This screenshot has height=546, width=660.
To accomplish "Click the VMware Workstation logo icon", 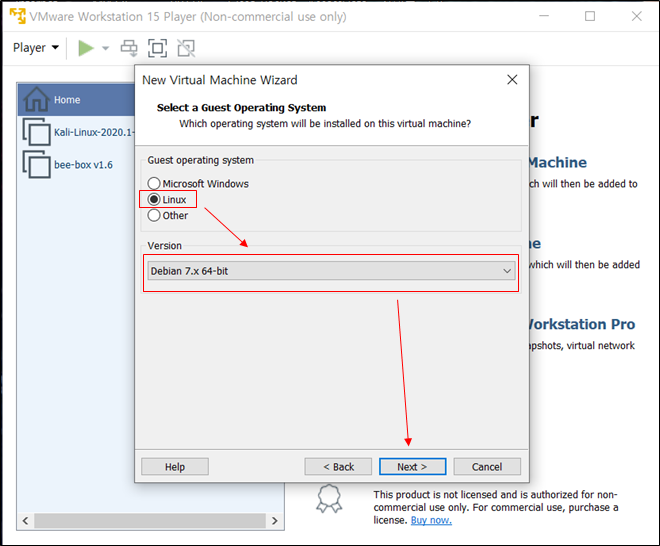I will pyautogui.click(x=17, y=16).
